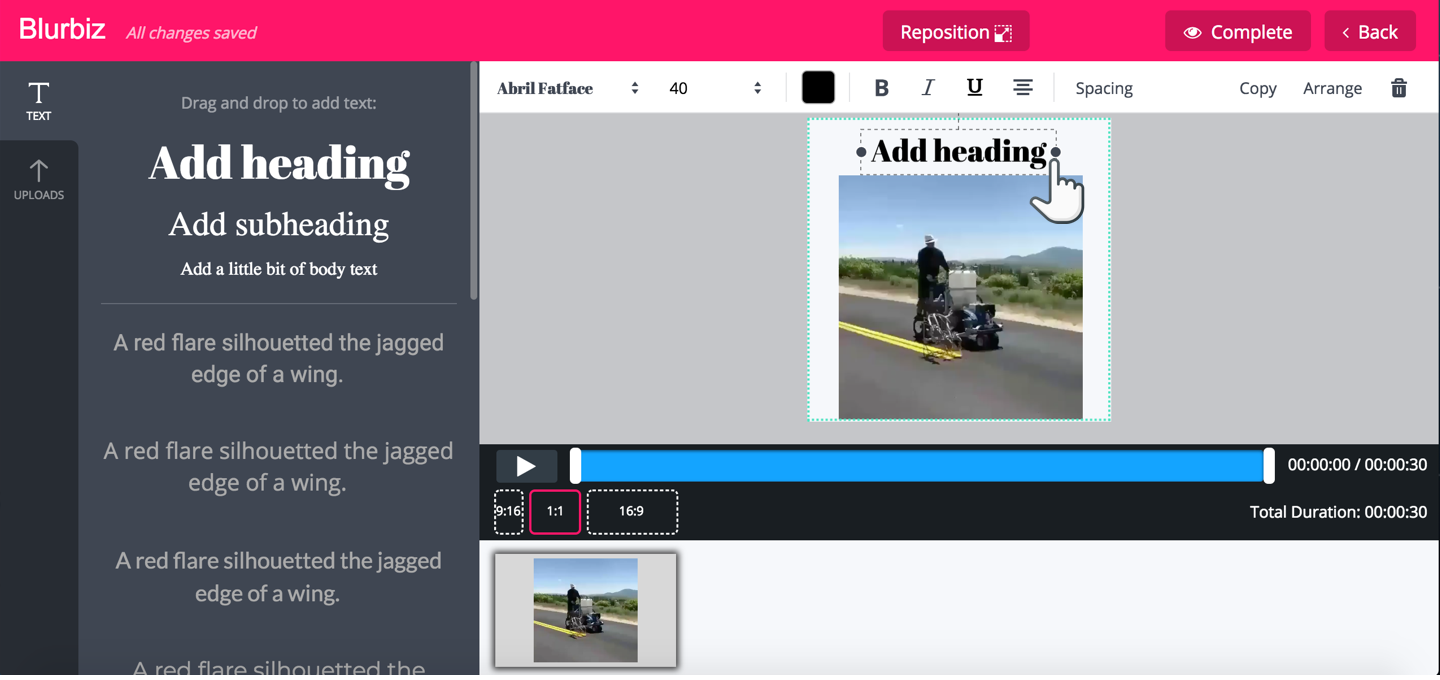This screenshot has width=1440, height=680.
Task: Open the black text color swatch
Action: pyautogui.click(x=818, y=88)
